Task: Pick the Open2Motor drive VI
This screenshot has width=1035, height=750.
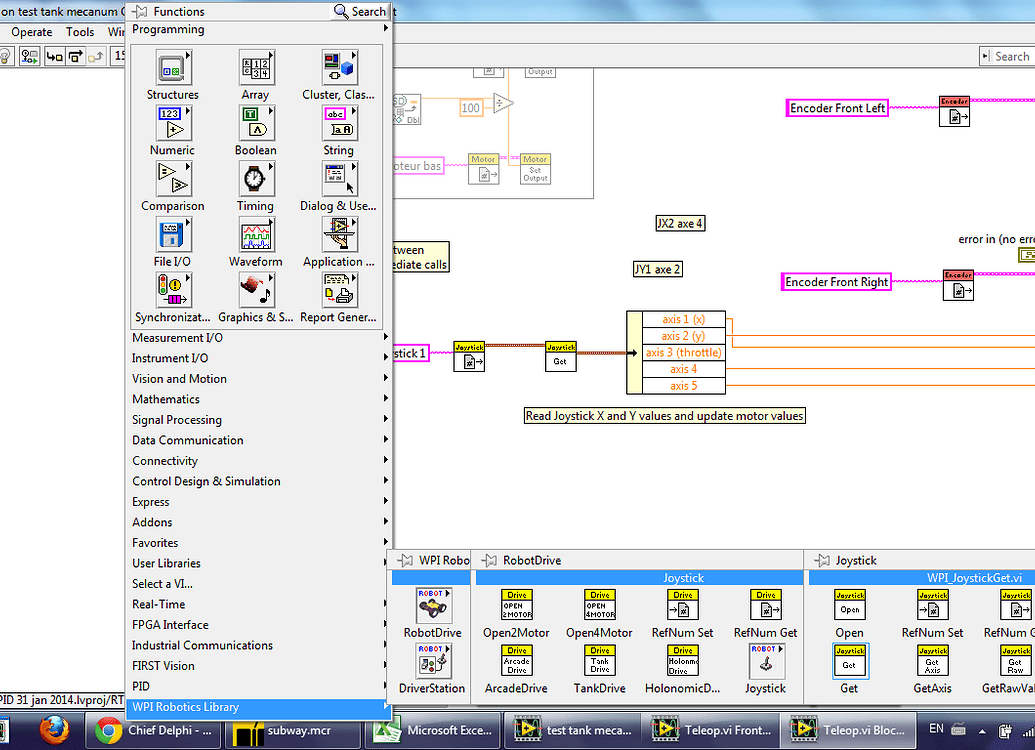Action: [x=517, y=604]
